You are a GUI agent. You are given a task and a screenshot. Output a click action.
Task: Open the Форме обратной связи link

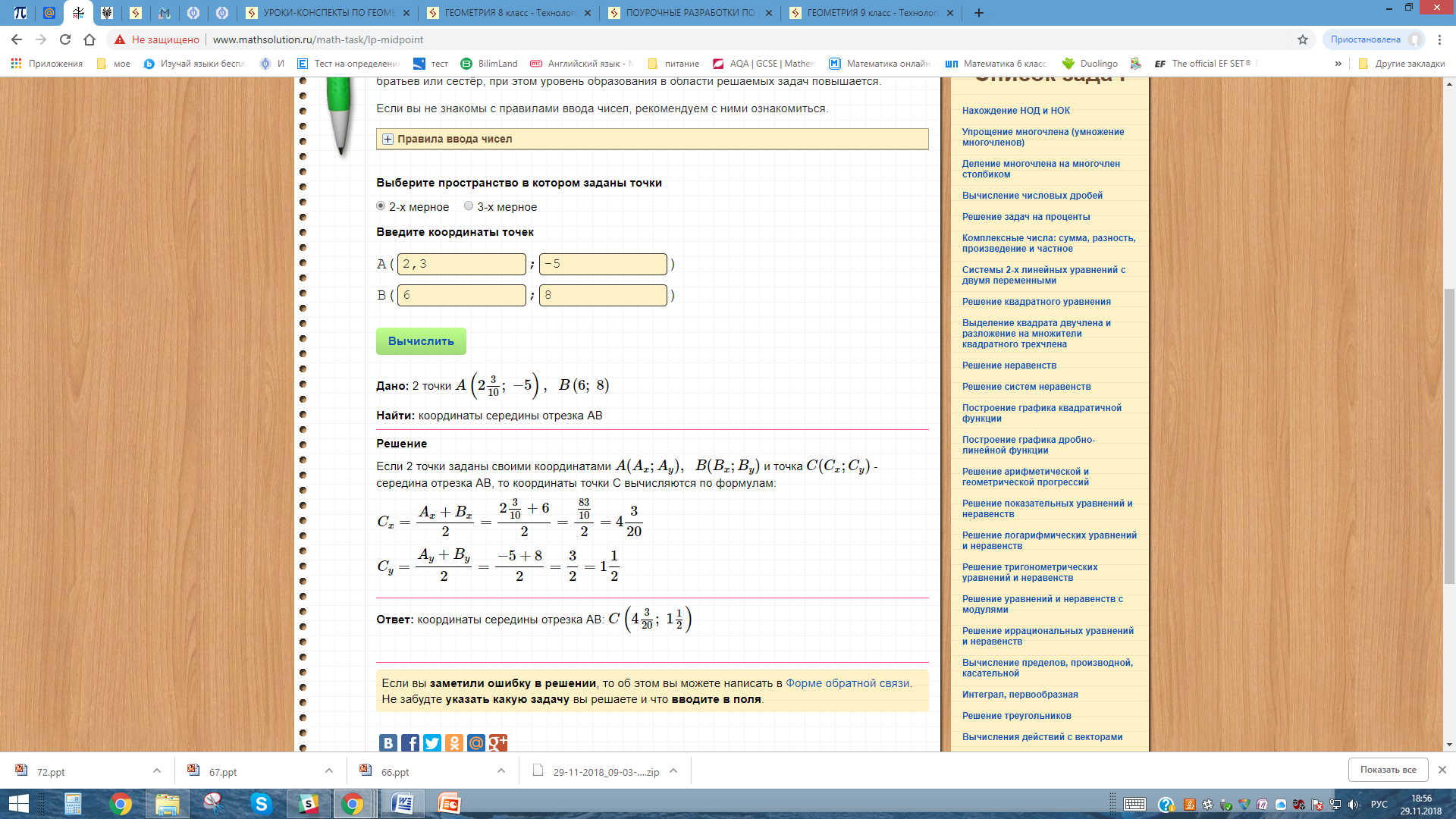click(847, 683)
